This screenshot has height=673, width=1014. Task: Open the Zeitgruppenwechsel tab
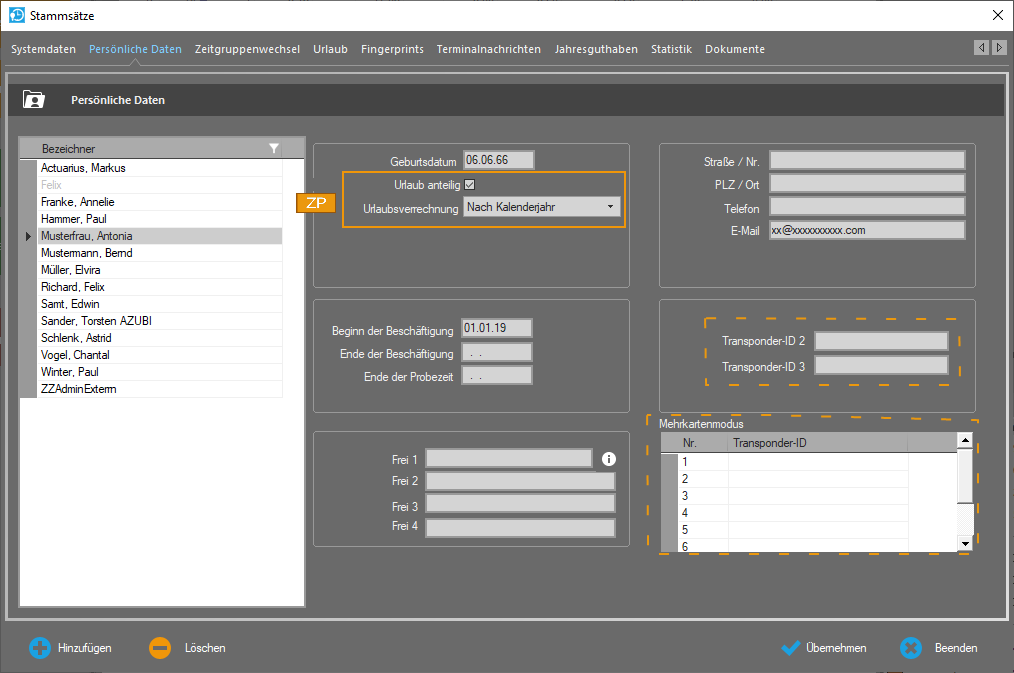point(247,49)
